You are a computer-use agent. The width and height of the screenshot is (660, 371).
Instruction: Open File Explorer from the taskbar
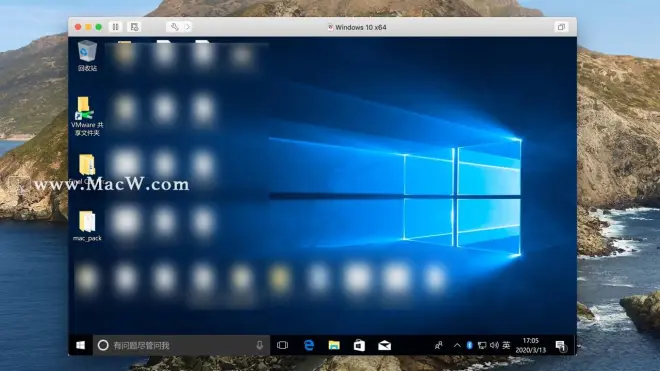pos(334,345)
